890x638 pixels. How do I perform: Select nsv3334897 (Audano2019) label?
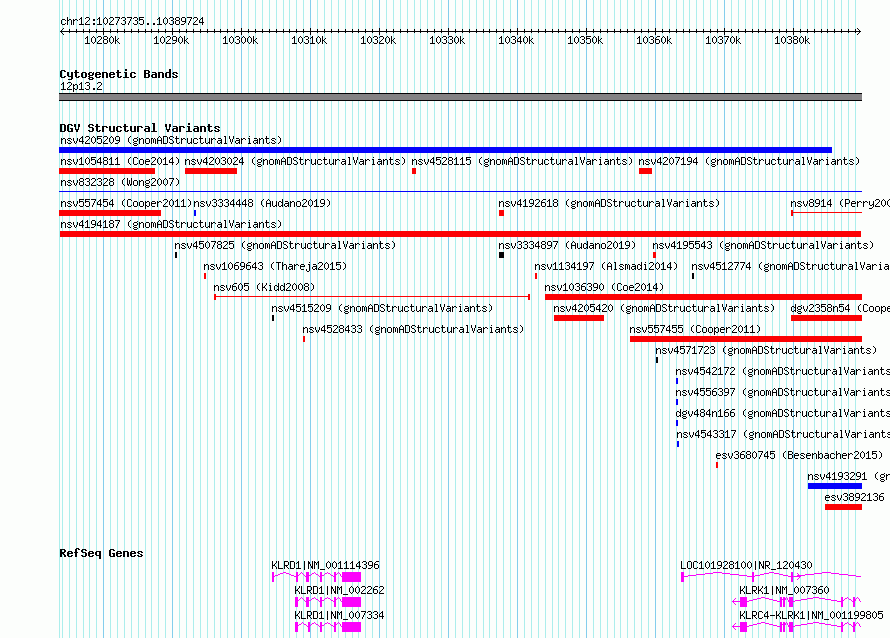[567, 245]
